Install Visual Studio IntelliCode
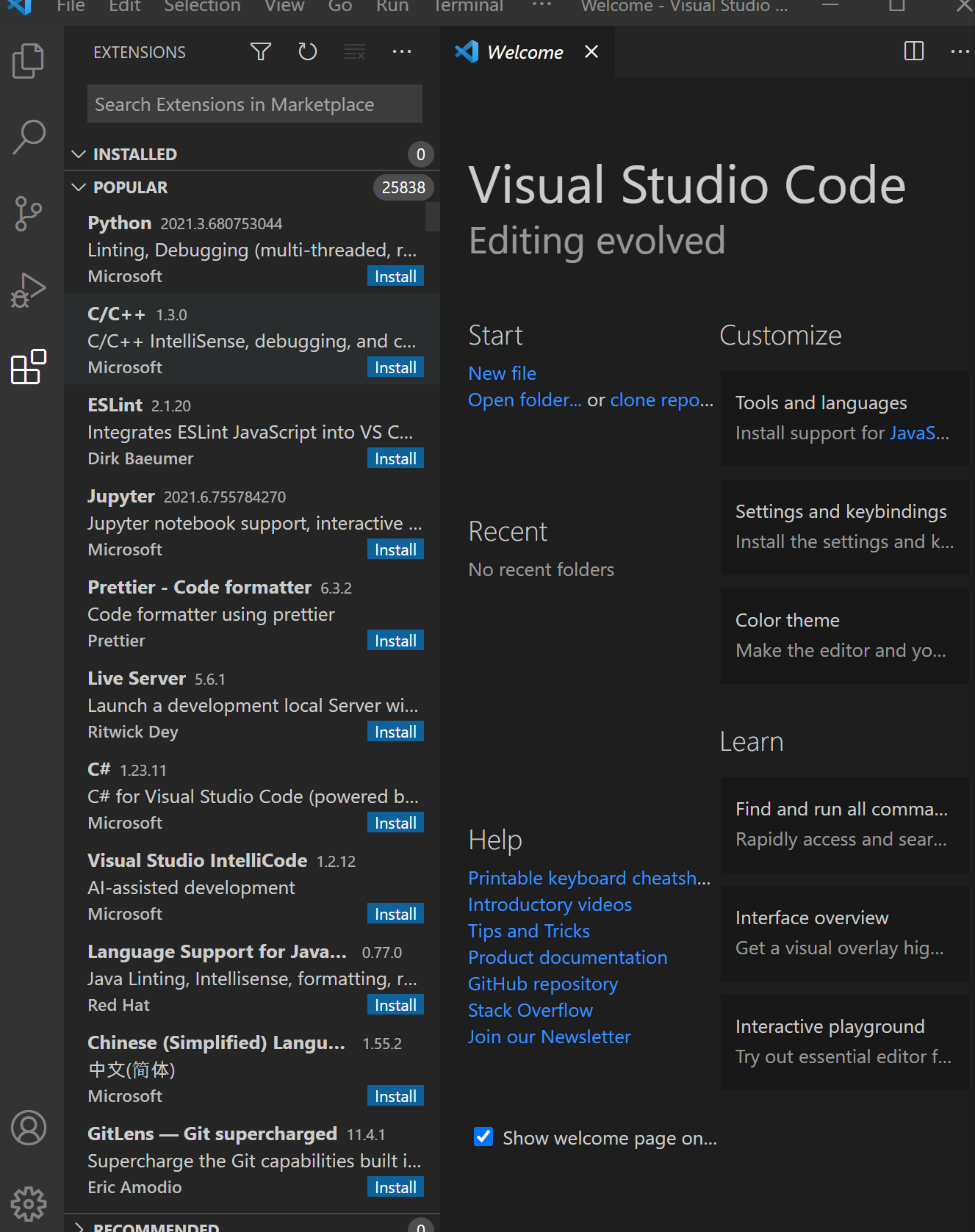975x1232 pixels. point(395,914)
